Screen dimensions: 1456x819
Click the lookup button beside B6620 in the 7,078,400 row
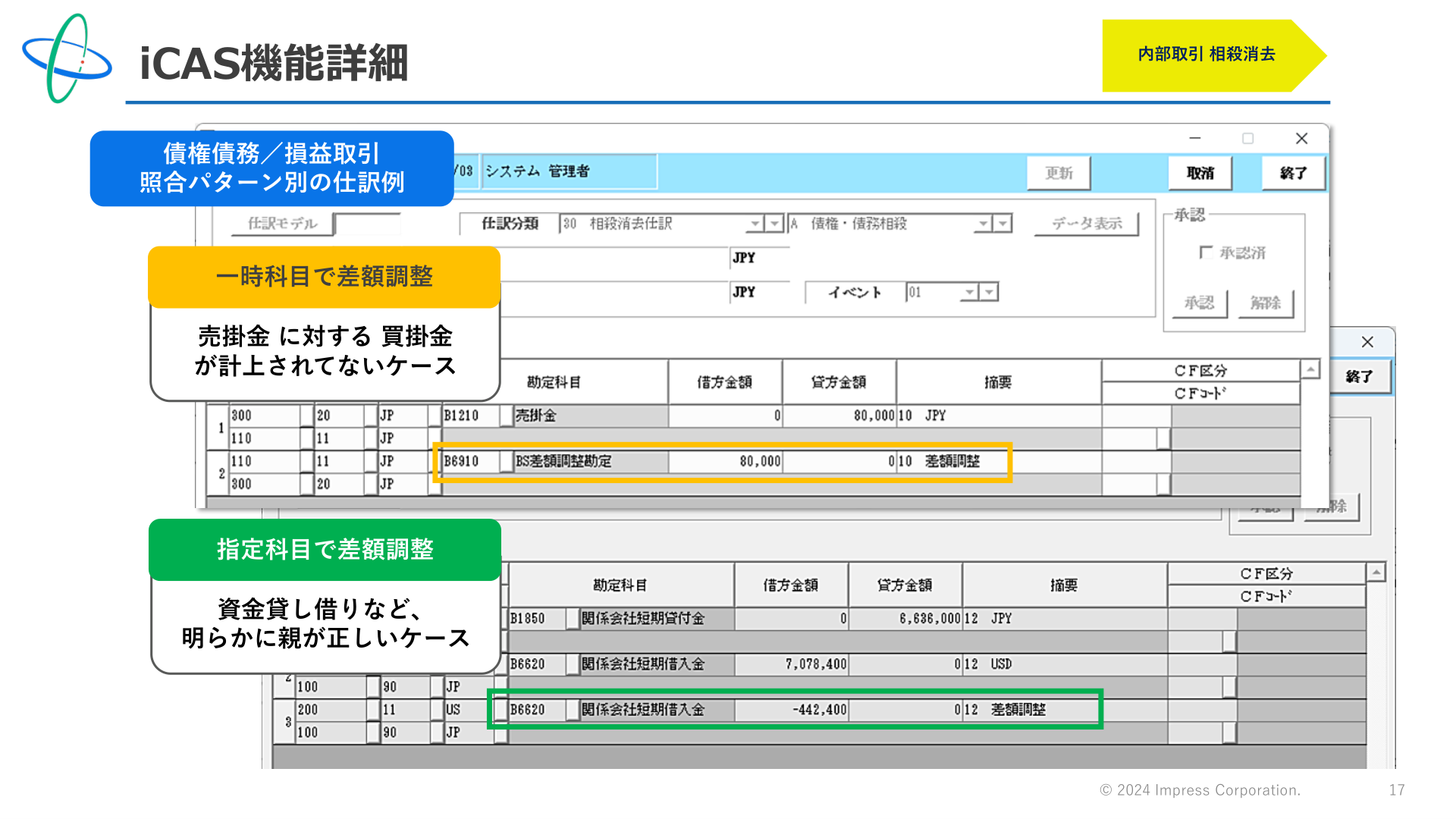coord(573,664)
